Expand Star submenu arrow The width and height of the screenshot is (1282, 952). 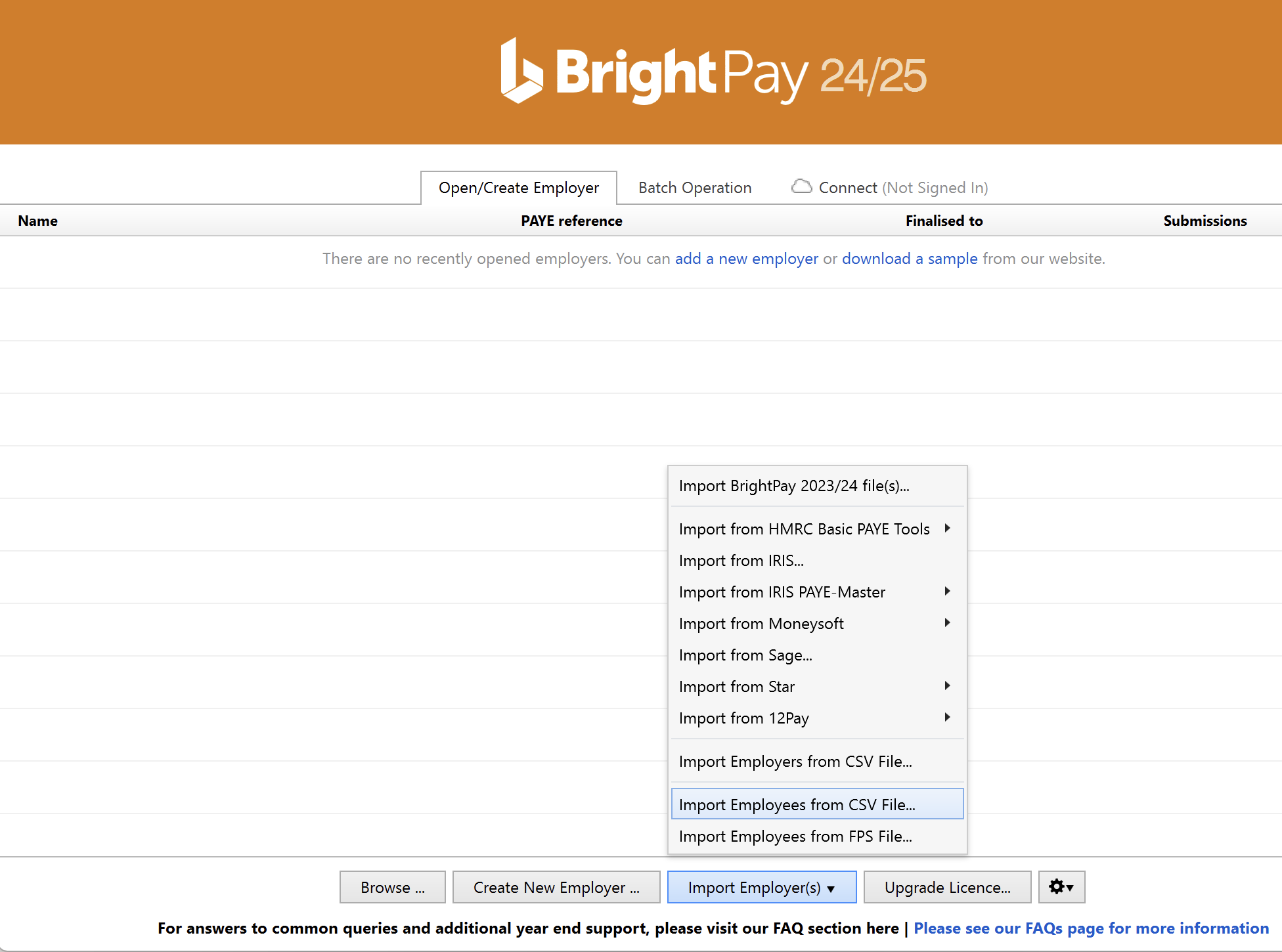point(947,685)
